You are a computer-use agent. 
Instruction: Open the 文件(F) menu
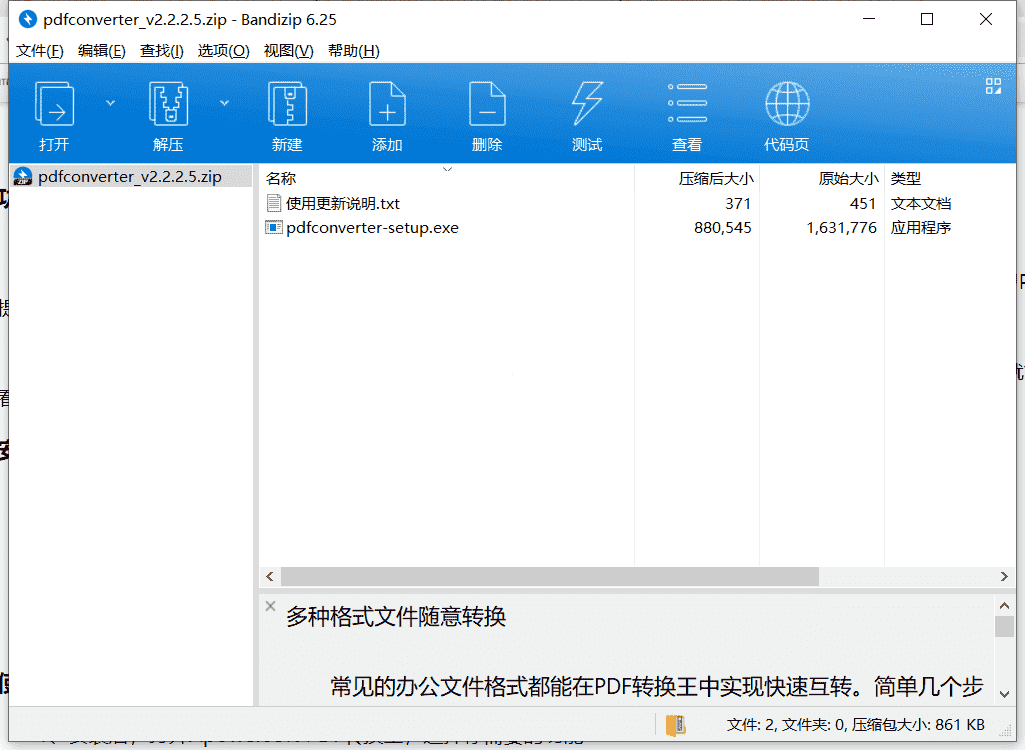pyautogui.click(x=40, y=51)
